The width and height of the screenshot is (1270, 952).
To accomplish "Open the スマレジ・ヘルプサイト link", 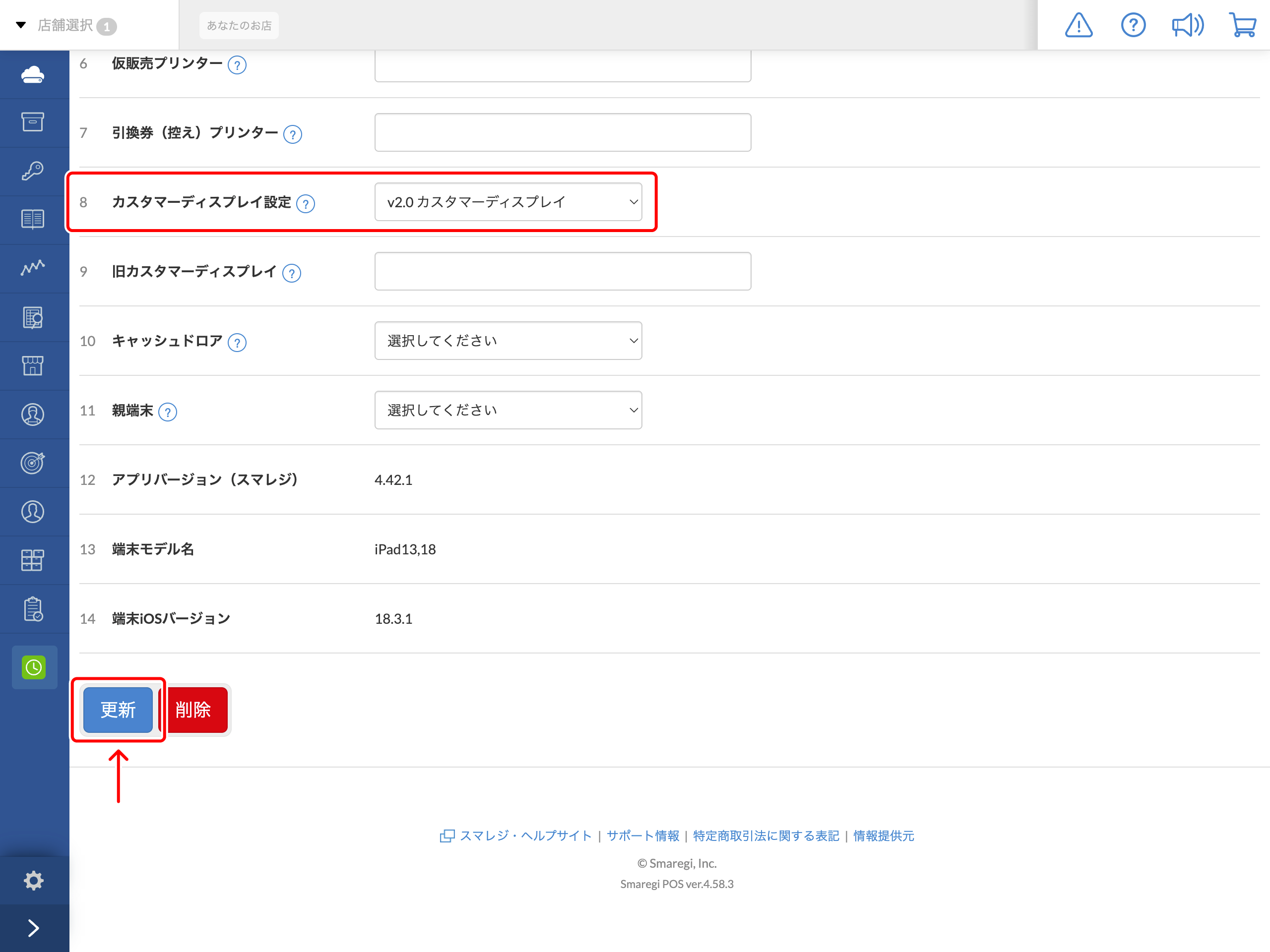I will tap(525, 835).
